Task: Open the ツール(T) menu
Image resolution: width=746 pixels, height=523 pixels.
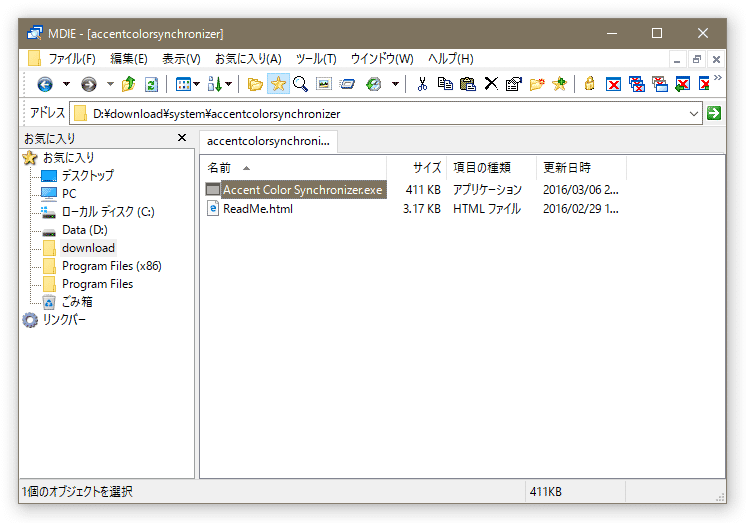Action: 316,59
